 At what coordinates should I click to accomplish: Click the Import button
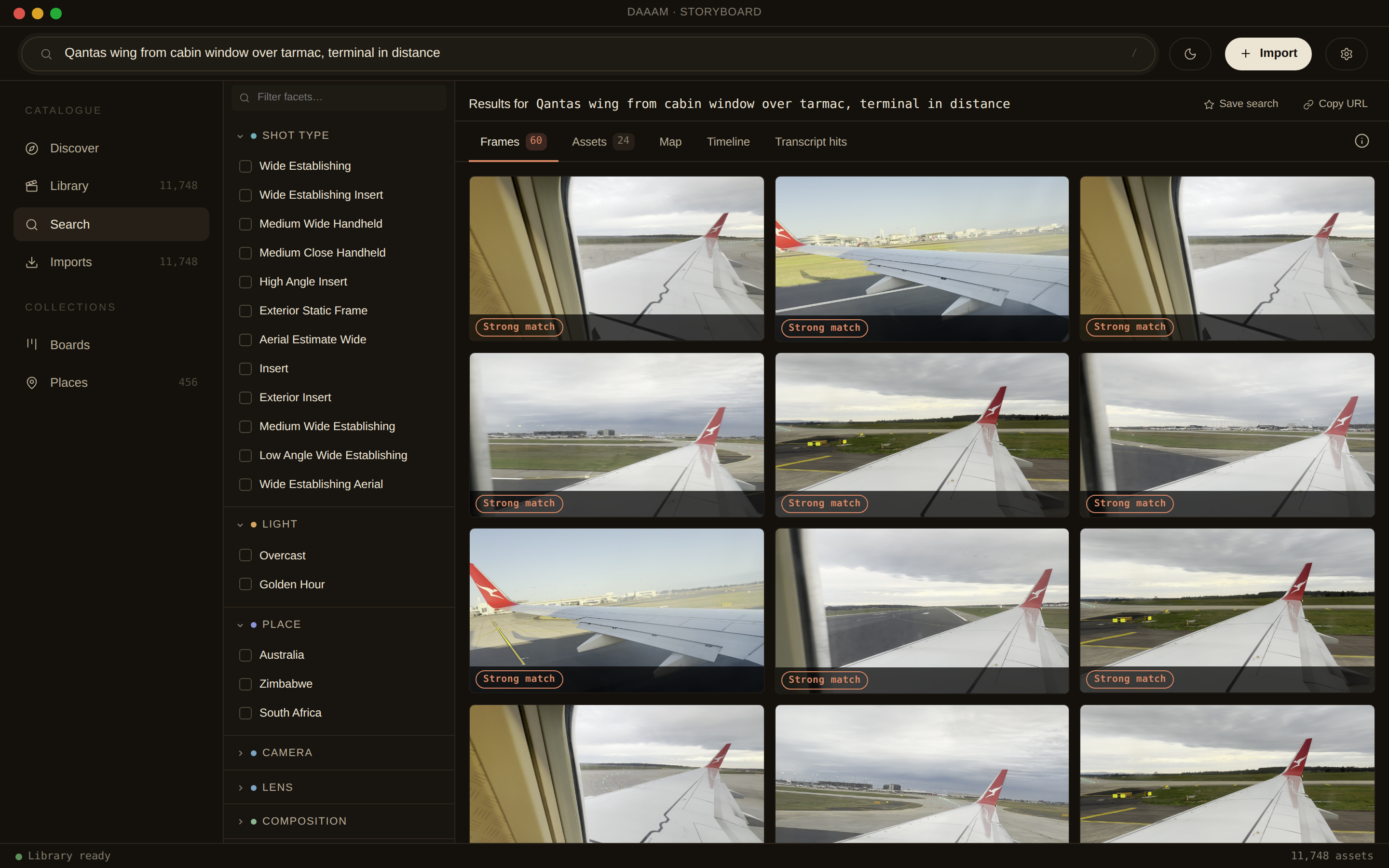point(1268,54)
